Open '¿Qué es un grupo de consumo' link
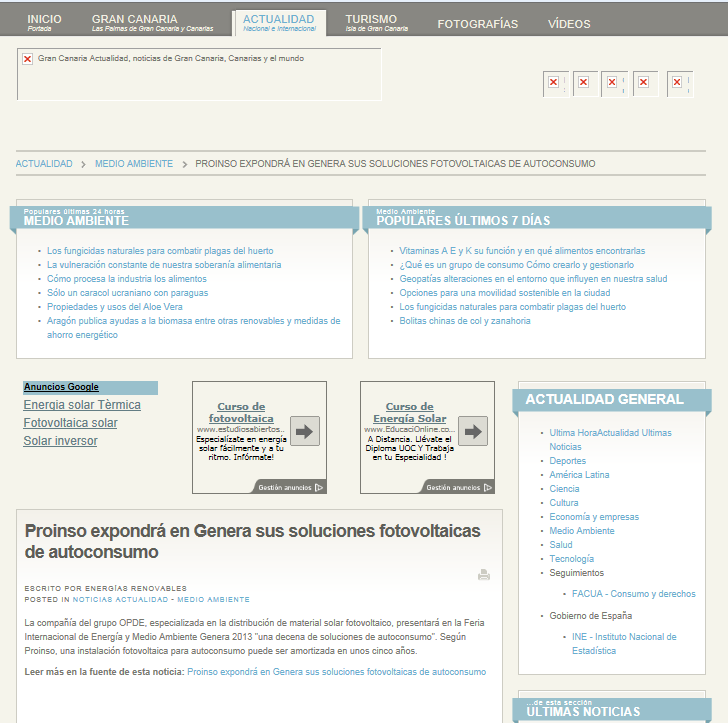728x723 pixels. point(517,265)
